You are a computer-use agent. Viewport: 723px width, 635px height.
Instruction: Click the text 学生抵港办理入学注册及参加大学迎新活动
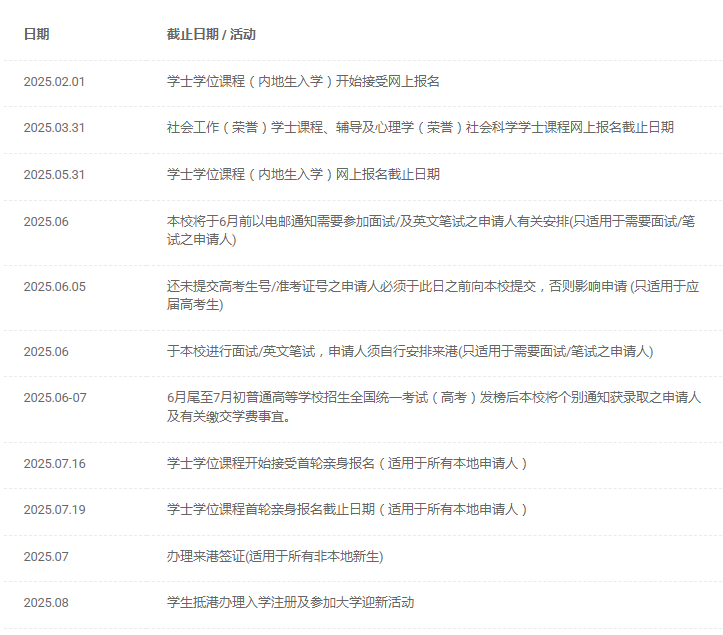click(x=290, y=603)
